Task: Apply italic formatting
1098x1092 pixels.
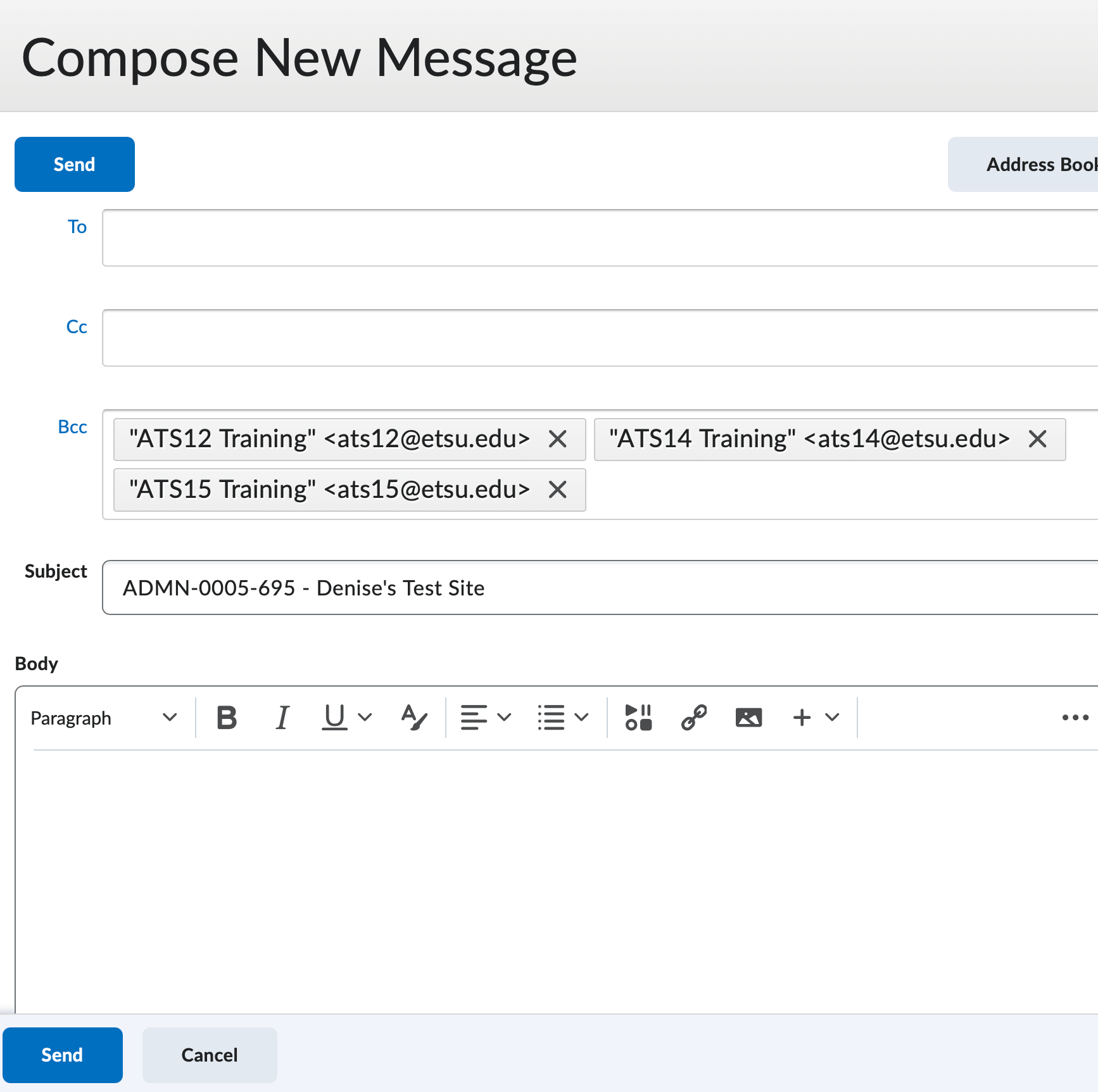Action: tap(282, 717)
